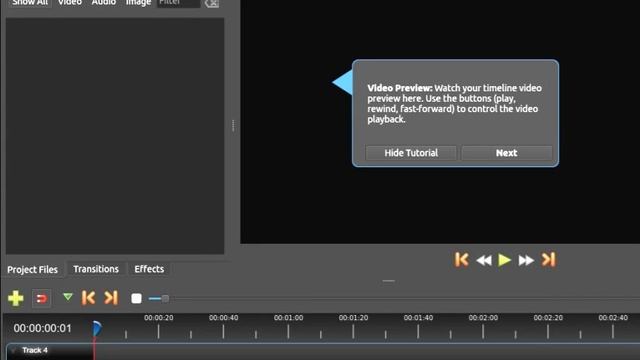Fast-forward the video preview

click(x=526, y=260)
